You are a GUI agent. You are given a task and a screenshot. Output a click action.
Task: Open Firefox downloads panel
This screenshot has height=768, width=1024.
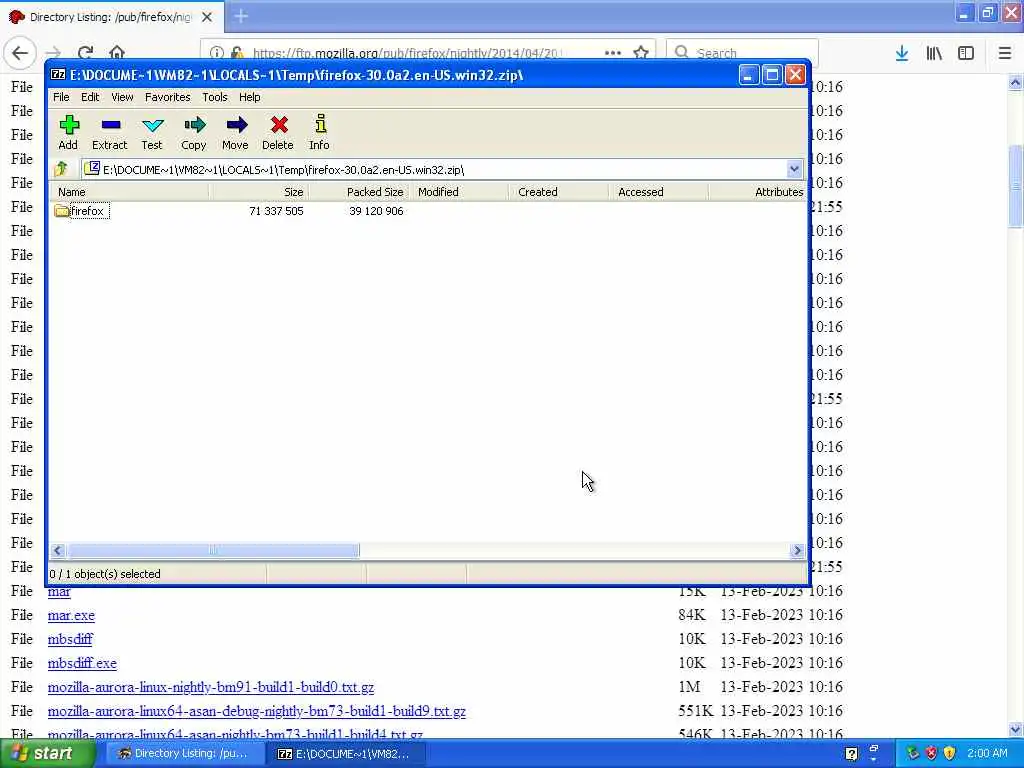[x=902, y=53]
